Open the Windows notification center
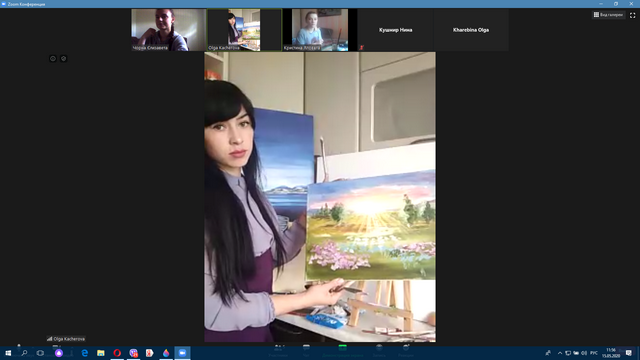 pyautogui.click(x=629, y=353)
